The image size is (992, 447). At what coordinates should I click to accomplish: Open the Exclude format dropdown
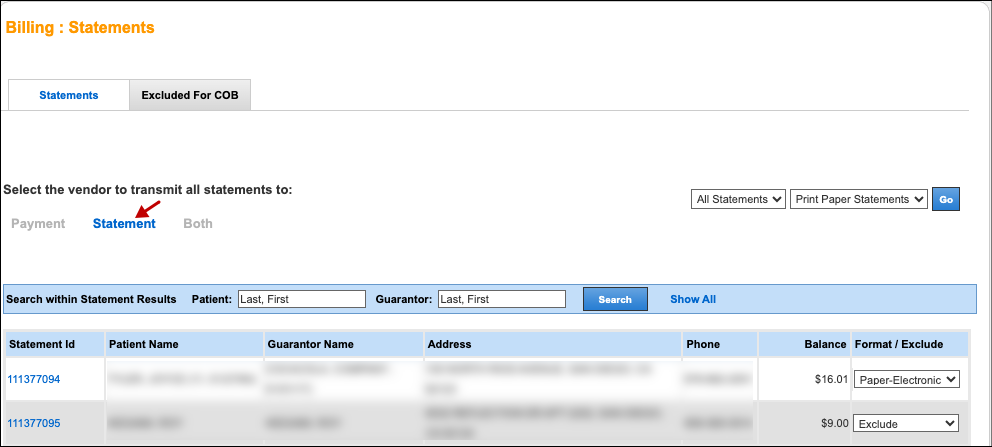pos(906,423)
